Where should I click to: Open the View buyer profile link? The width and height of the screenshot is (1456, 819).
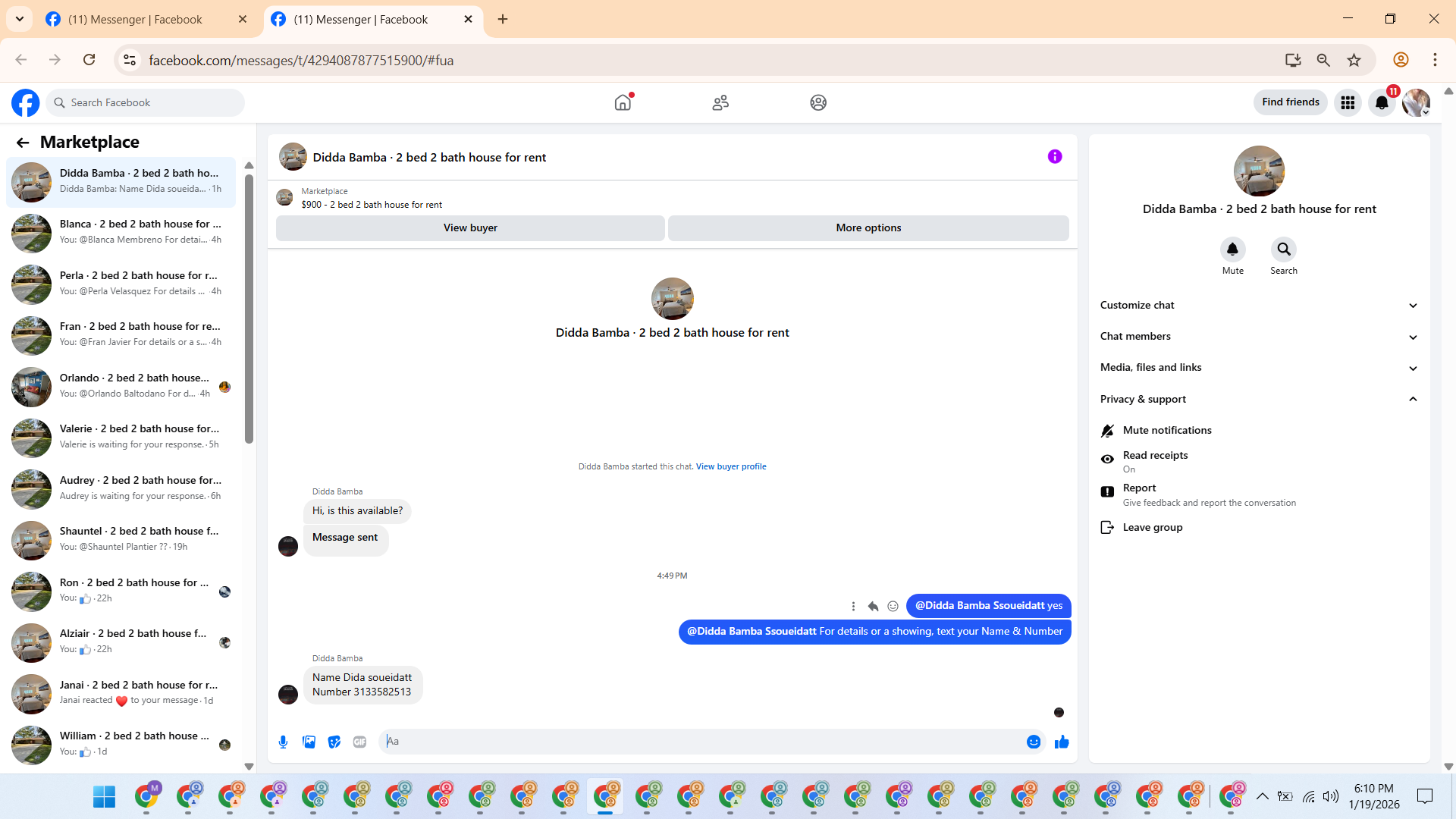coord(731,466)
